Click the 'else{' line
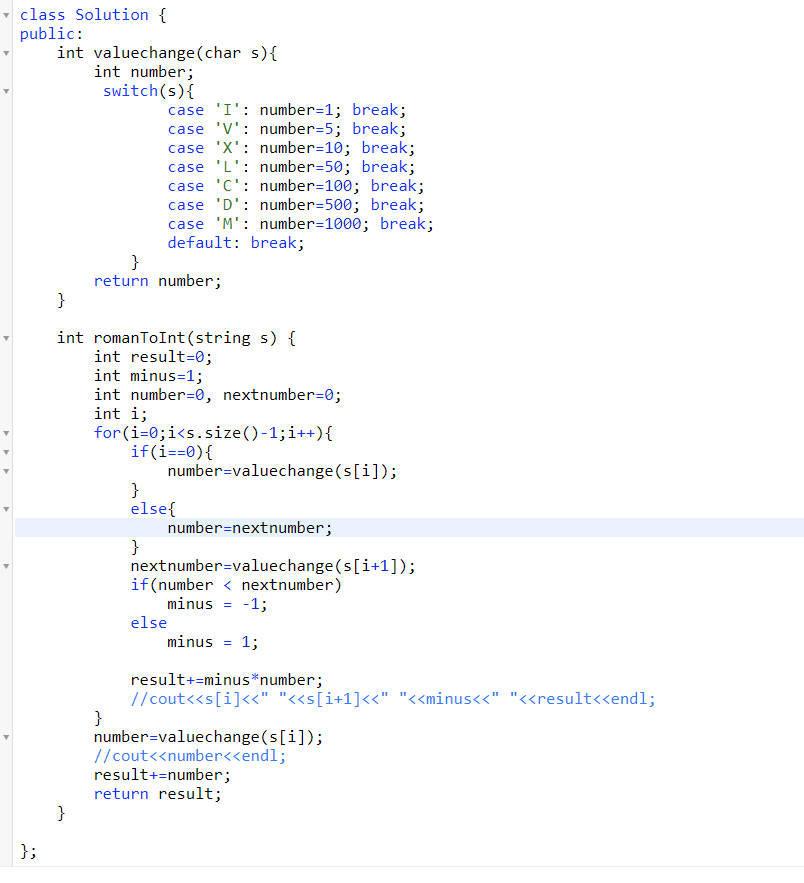The image size is (804, 883). [153, 509]
